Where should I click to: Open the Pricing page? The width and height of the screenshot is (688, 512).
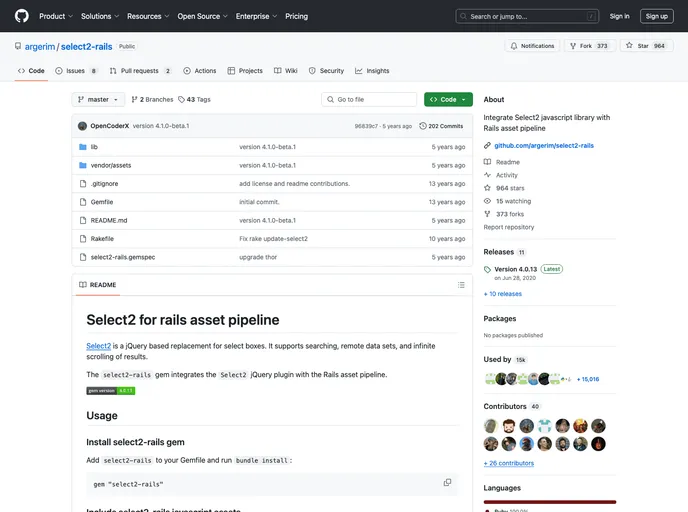(x=297, y=16)
